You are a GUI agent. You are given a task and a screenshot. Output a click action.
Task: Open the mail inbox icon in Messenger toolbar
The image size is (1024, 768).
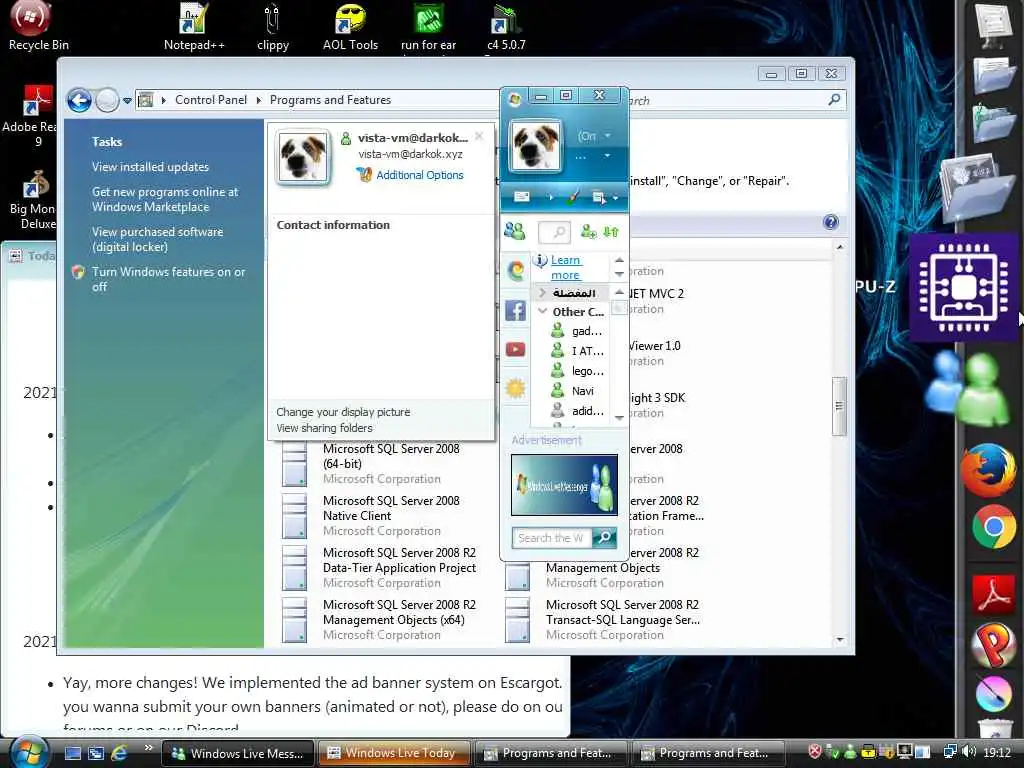click(522, 197)
